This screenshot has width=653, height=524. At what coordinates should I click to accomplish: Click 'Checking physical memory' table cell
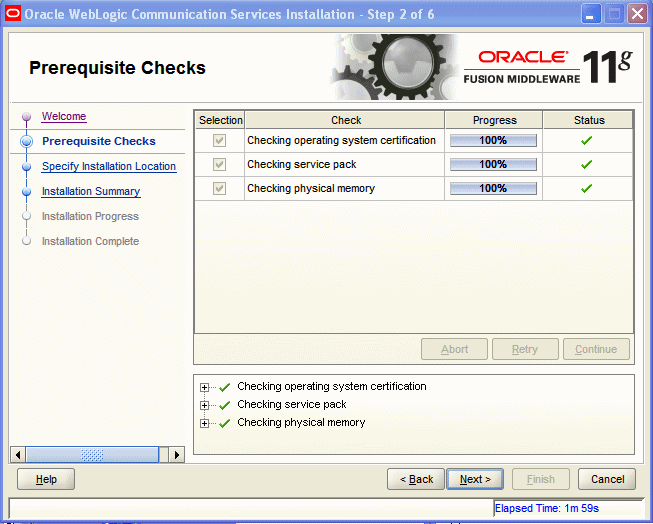pos(344,188)
